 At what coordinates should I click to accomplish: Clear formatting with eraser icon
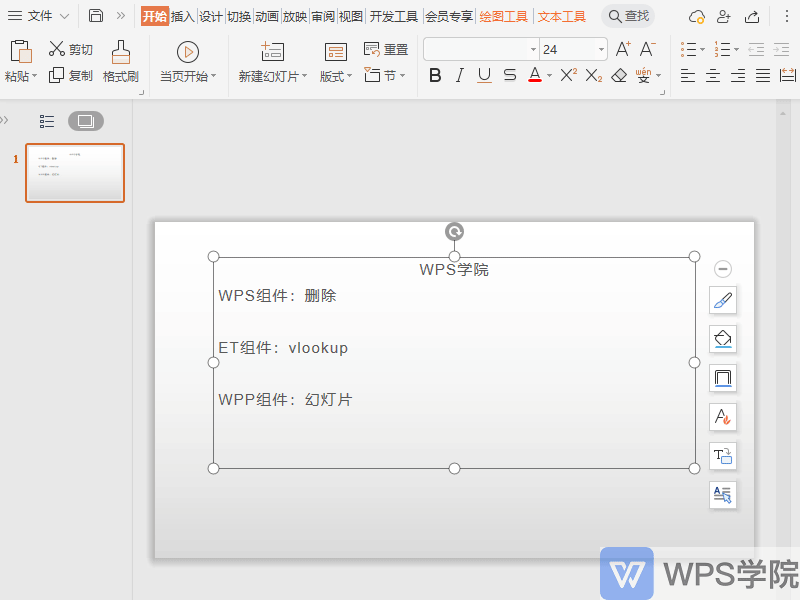point(619,76)
